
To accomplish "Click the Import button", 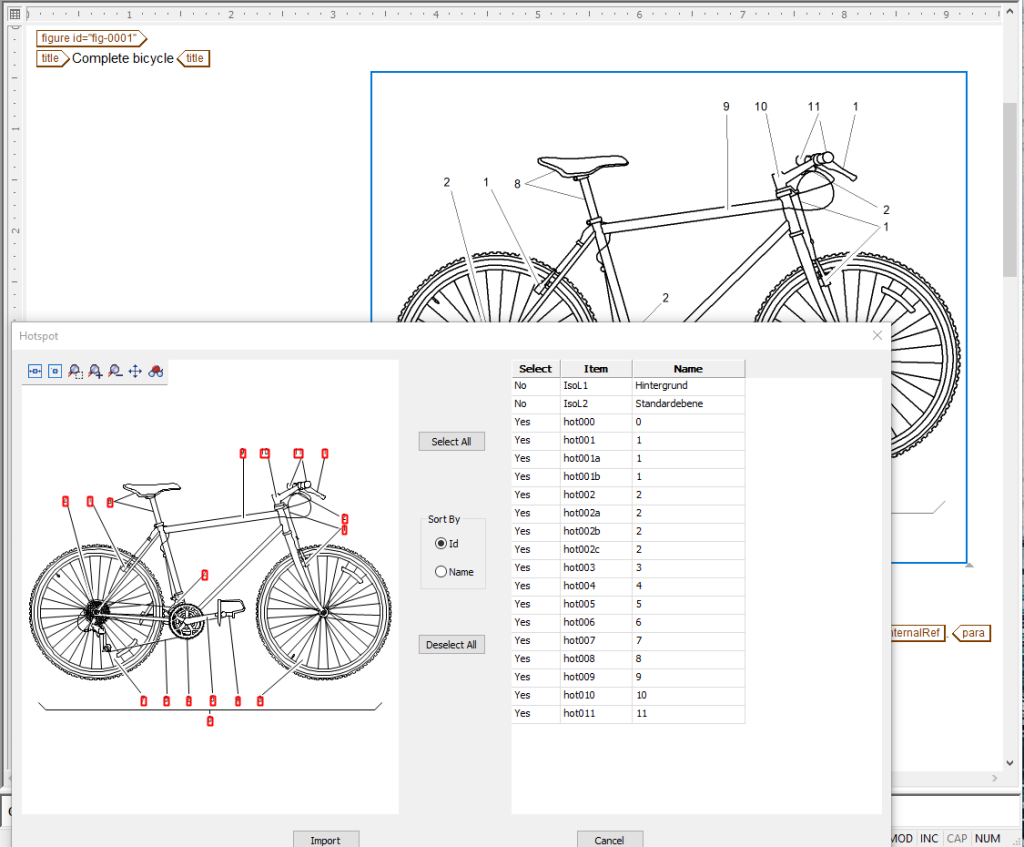I will click(x=326, y=840).
